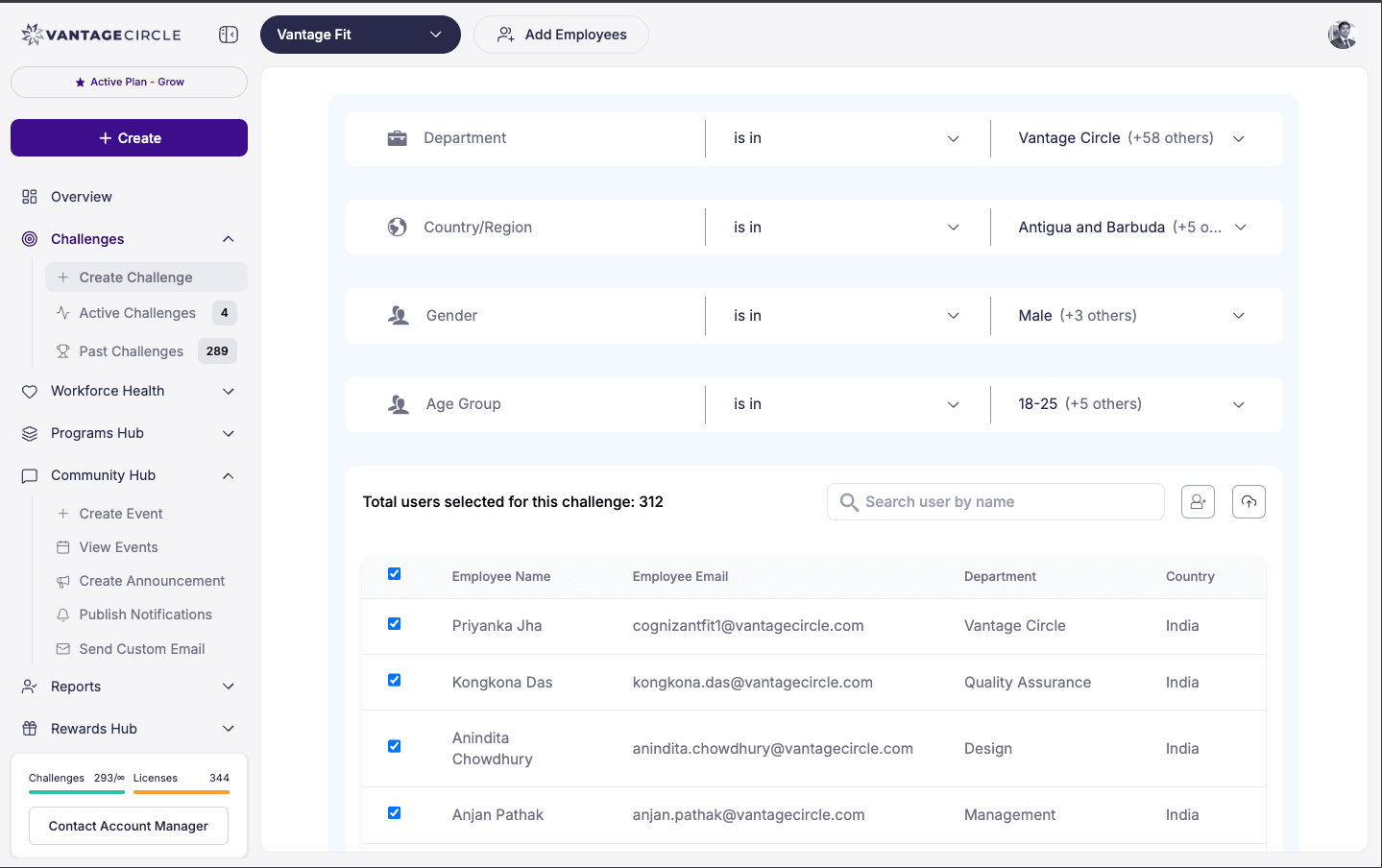Click the Licenses usage progress bar
1382x868 pixels.
182,792
